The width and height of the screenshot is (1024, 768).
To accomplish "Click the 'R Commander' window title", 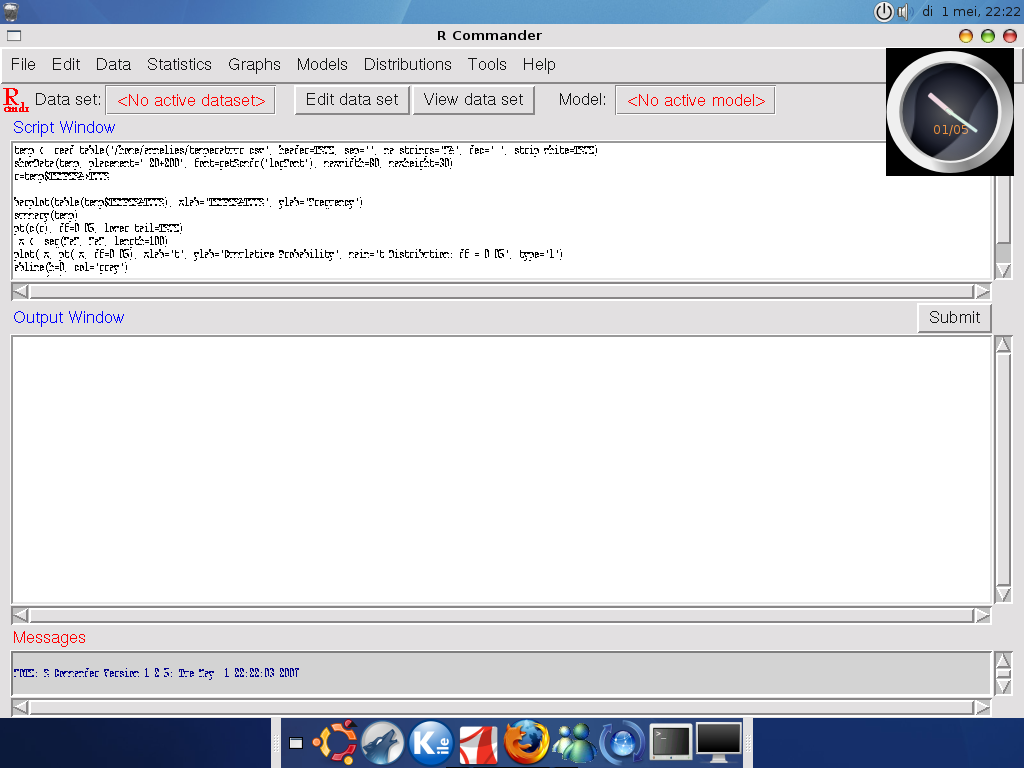I will coord(489,36).
